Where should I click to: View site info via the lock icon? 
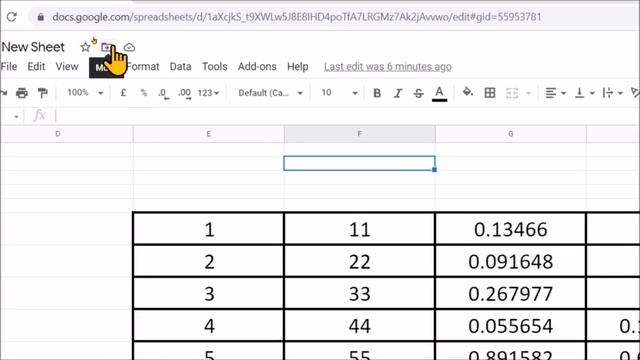(40, 17)
